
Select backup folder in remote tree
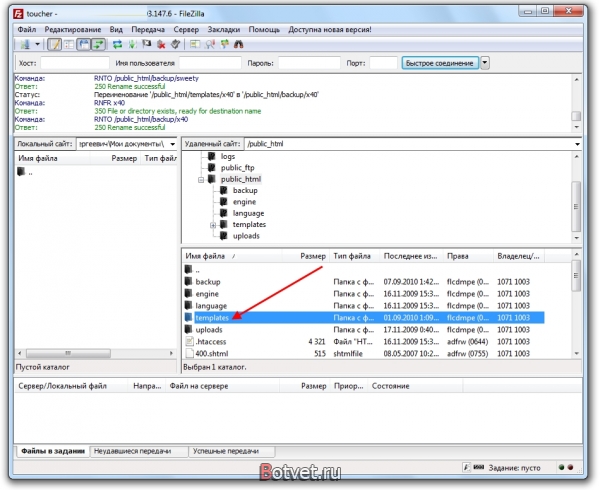245,190
